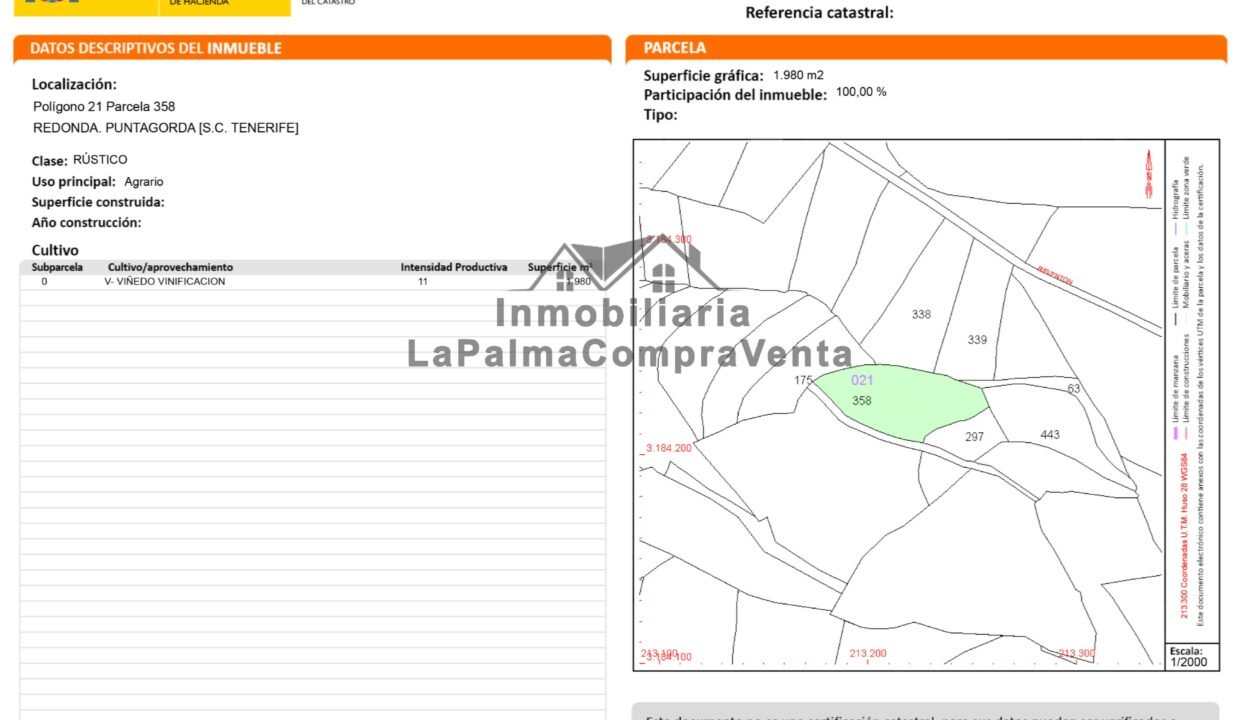1240x720 pixels.
Task: Click the red coordinate label '3.184.300'
Action: click(669, 240)
